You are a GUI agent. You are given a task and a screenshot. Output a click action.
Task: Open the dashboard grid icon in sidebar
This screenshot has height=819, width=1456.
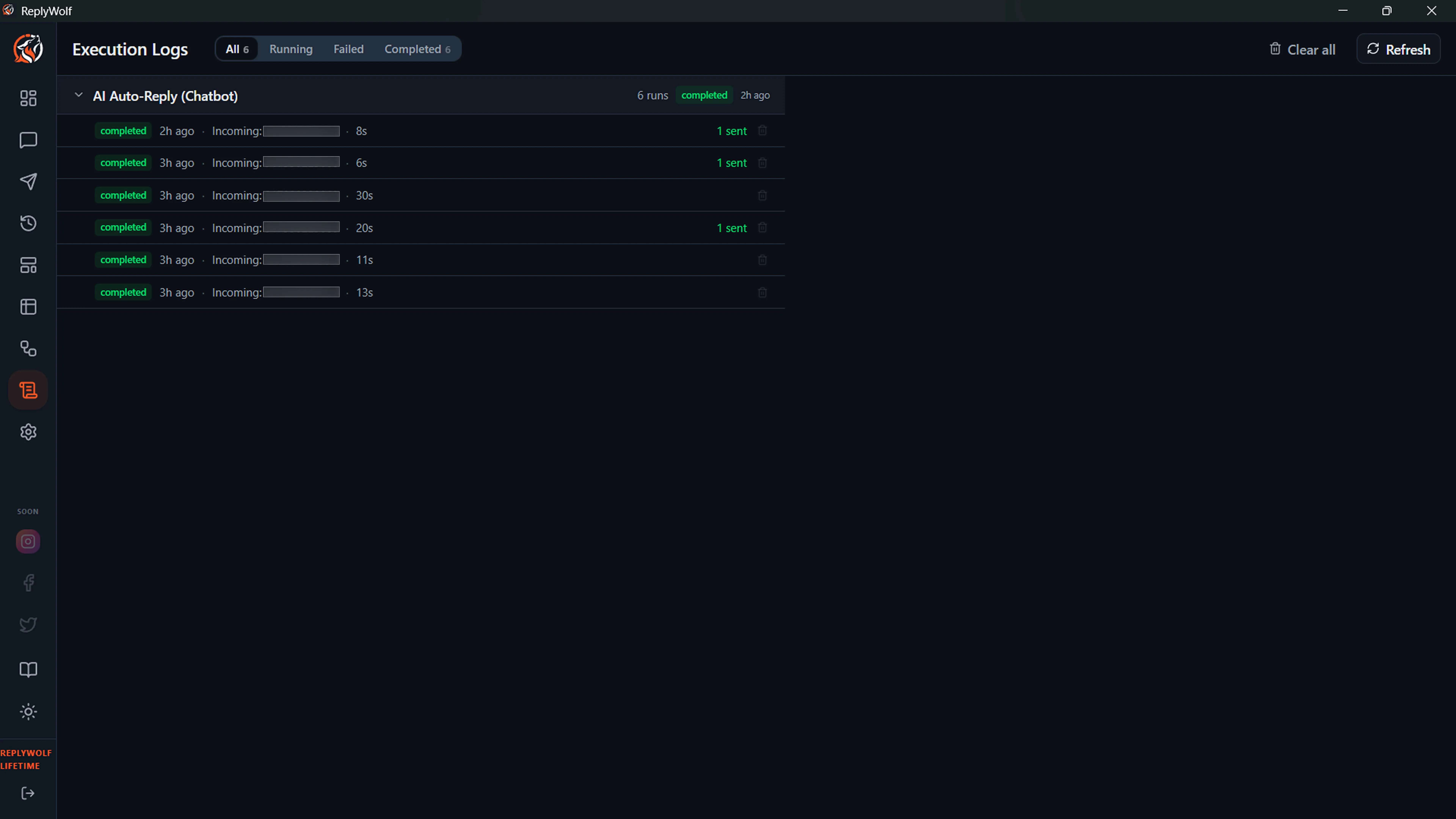click(x=28, y=98)
